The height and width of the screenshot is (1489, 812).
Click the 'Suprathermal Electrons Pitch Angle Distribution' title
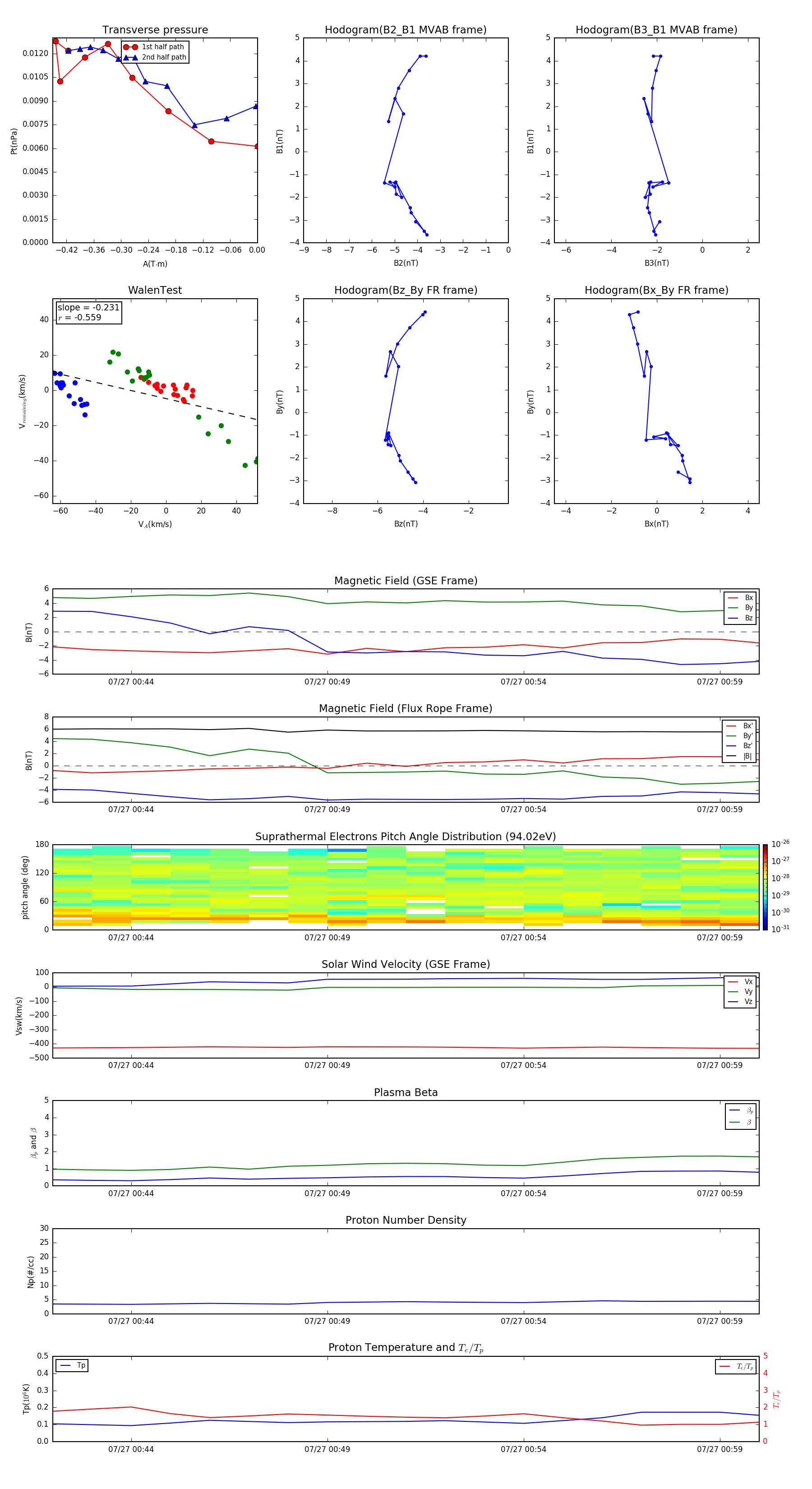pos(406,837)
